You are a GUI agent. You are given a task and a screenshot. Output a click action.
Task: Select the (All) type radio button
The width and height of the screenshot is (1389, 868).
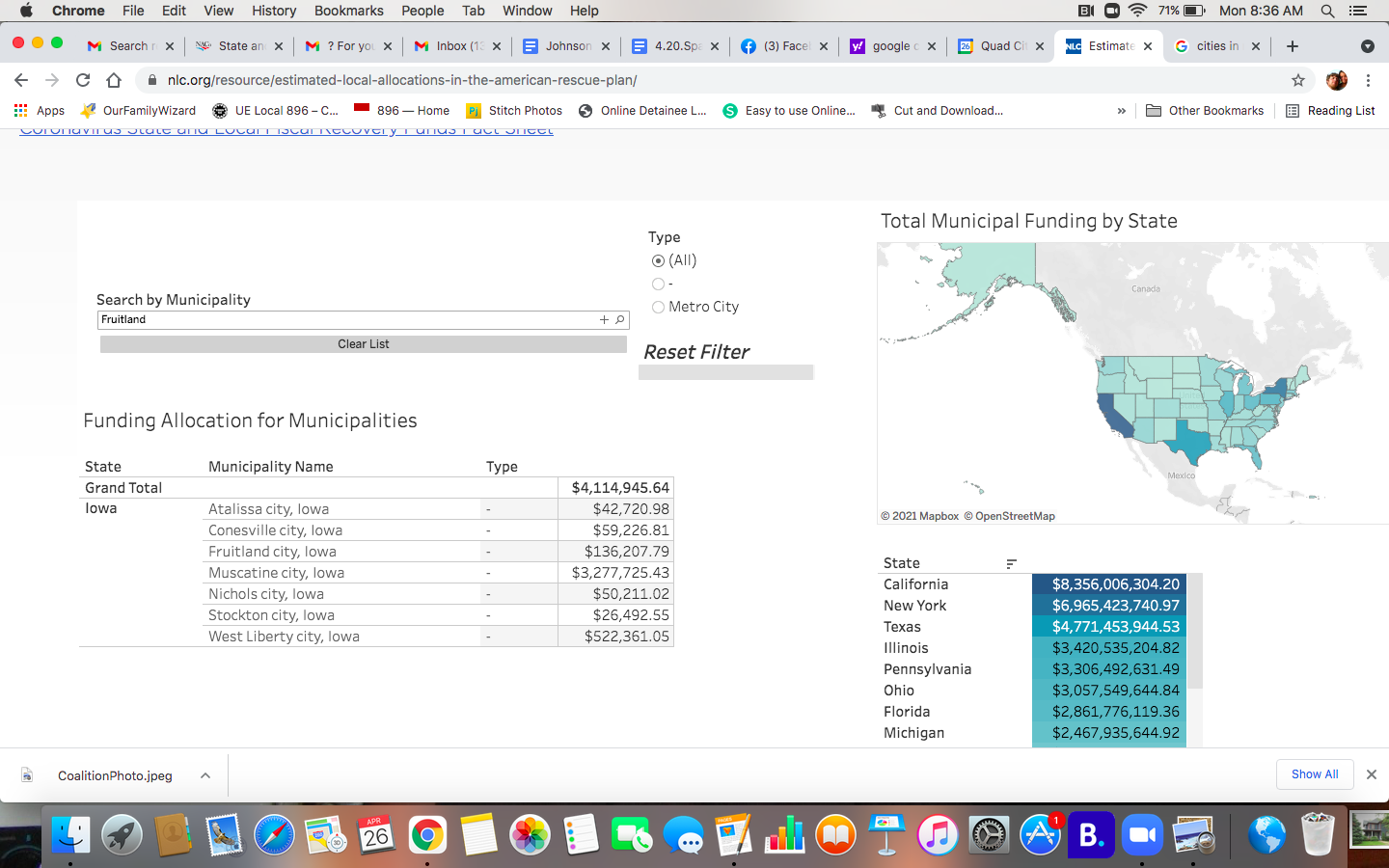pyautogui.click(x=658, y=260)
